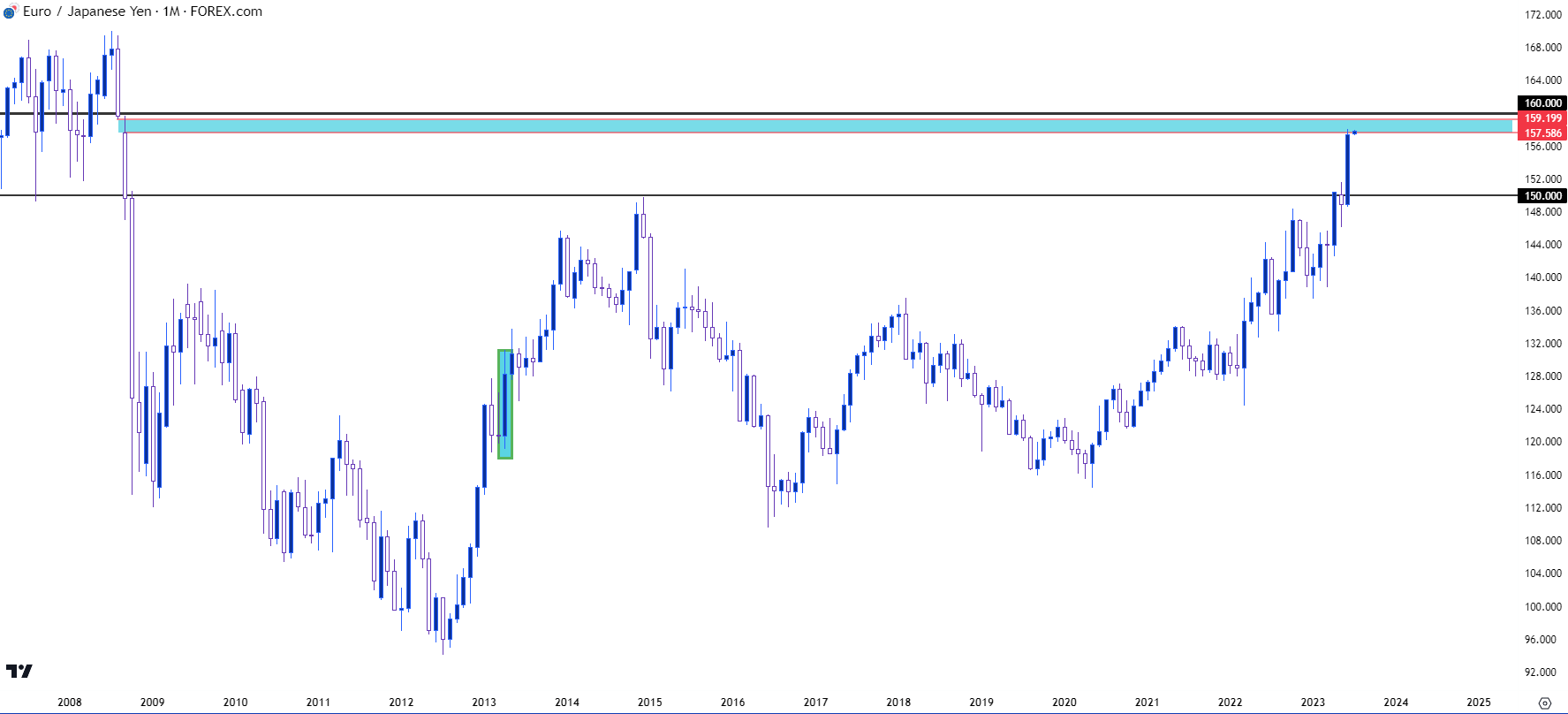This screenshot has height=714, width=1568.
Task: Select the red 159.199 price label
Action: [1541, 118]
